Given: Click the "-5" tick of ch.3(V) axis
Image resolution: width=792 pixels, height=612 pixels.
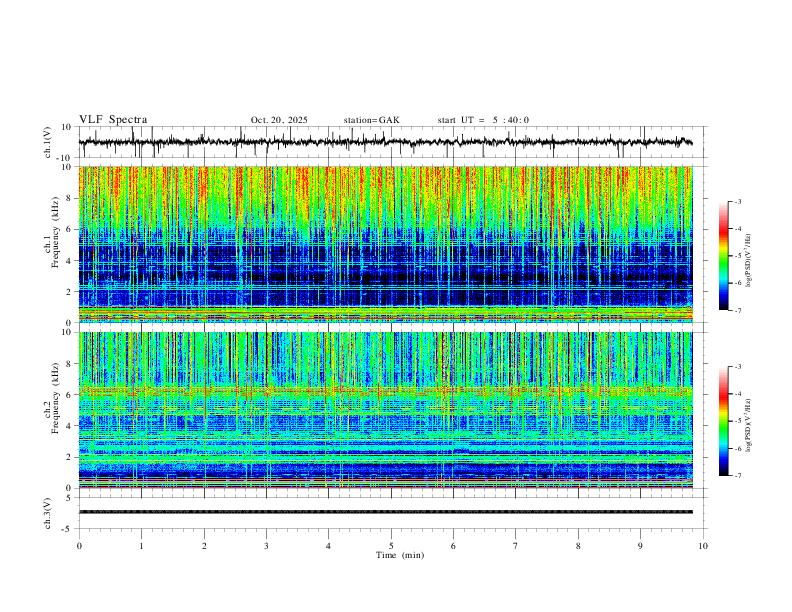Looking at the screenshot, I should click(68, 529).
